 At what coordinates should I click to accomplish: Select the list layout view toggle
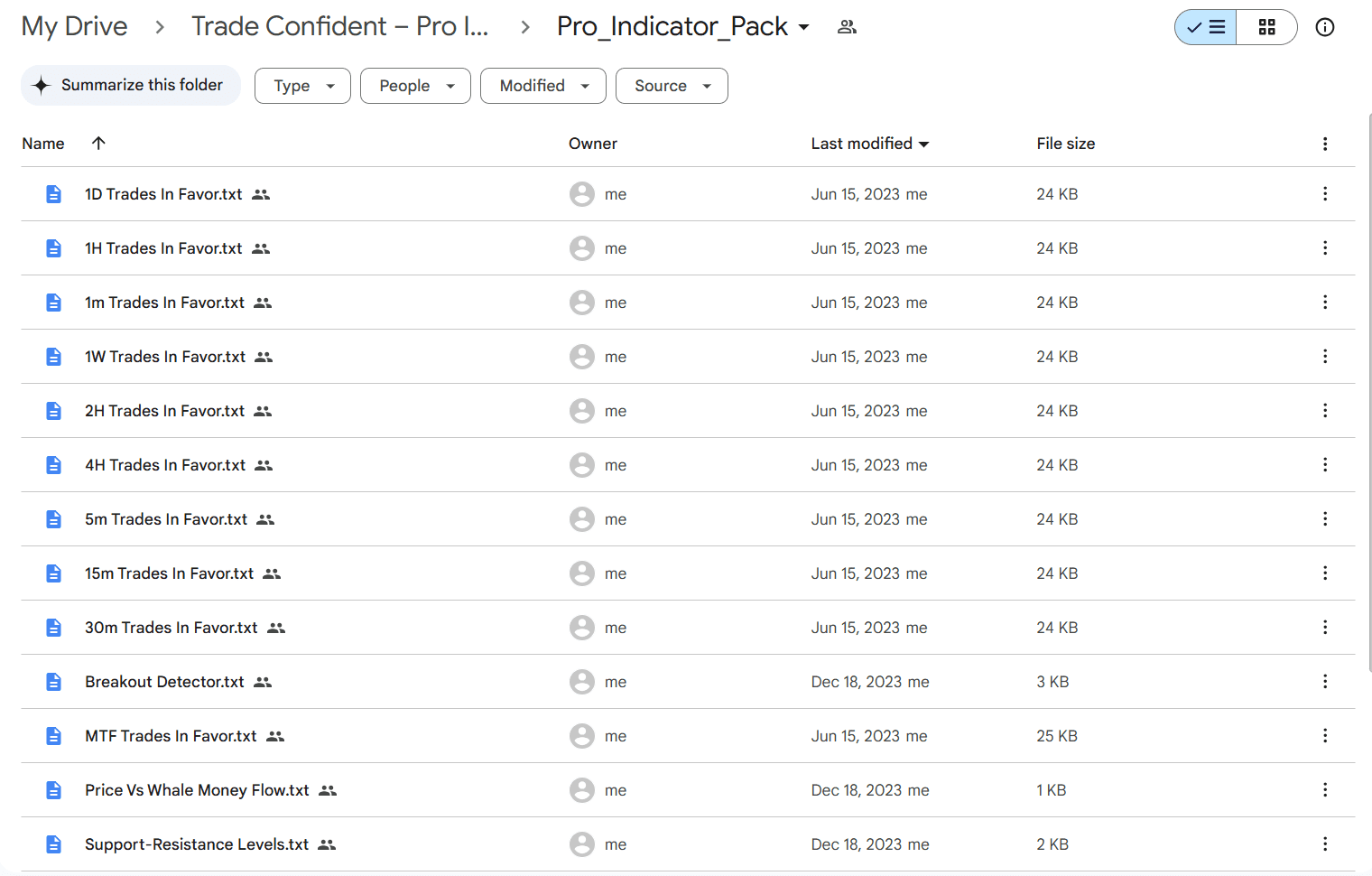(x=1206, y=27)
